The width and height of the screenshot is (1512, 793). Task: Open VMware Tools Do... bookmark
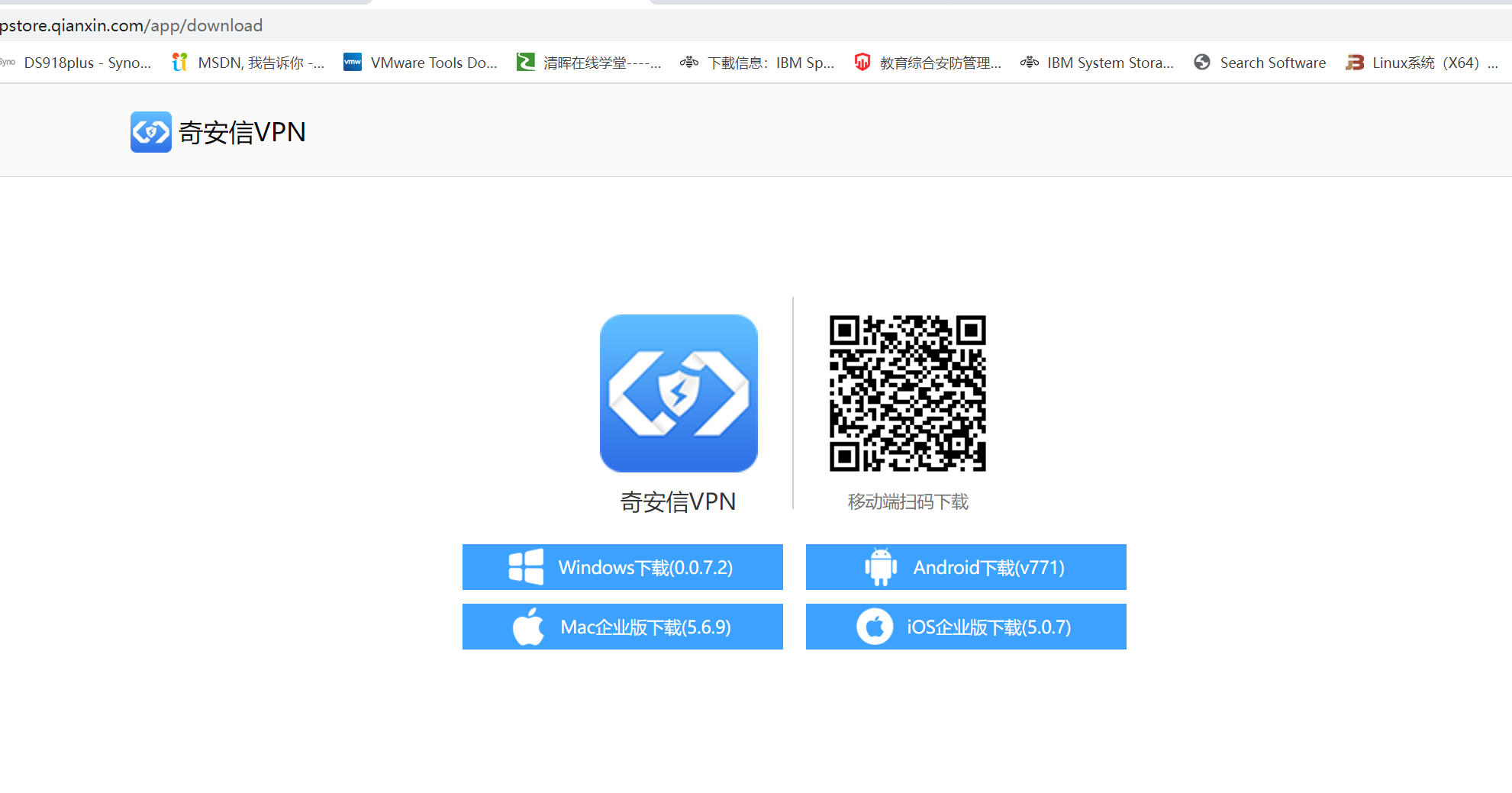421,63
